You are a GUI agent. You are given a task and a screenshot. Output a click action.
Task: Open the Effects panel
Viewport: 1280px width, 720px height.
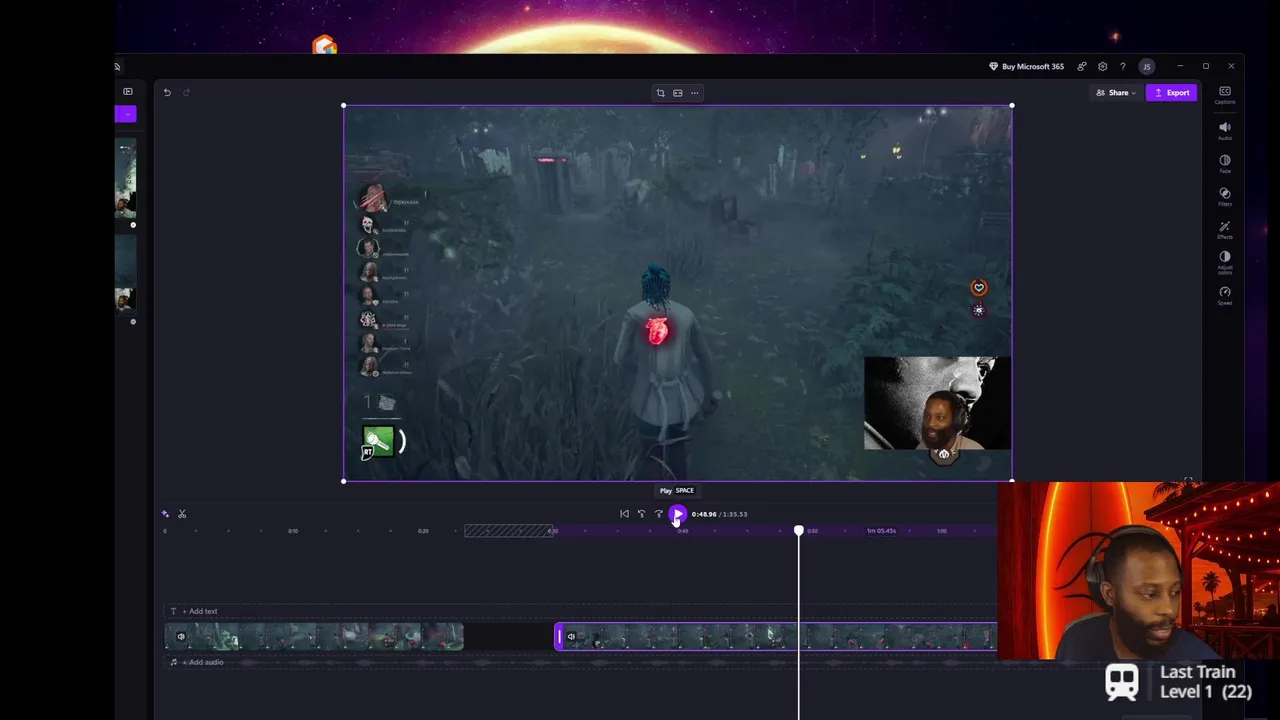point(1225,230)
